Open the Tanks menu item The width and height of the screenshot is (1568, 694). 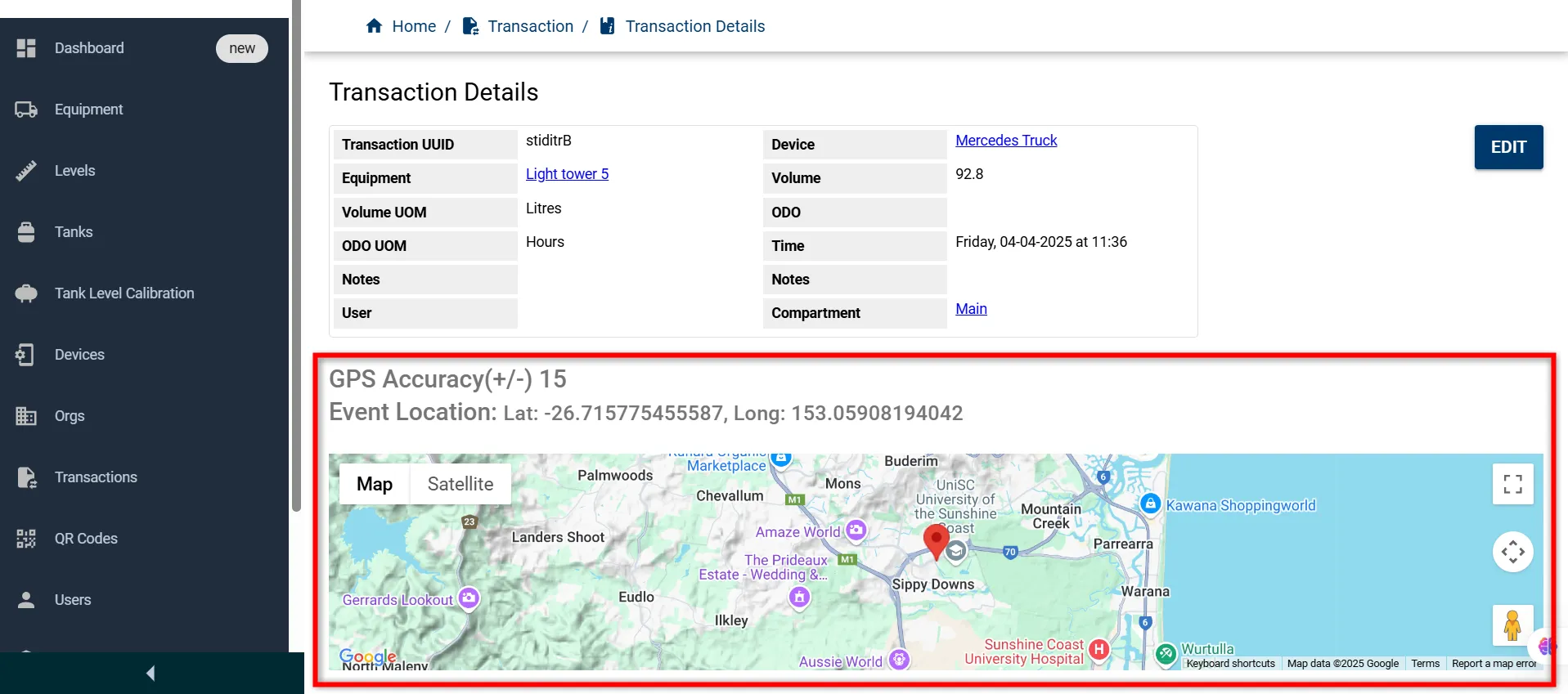click(74, 232)
